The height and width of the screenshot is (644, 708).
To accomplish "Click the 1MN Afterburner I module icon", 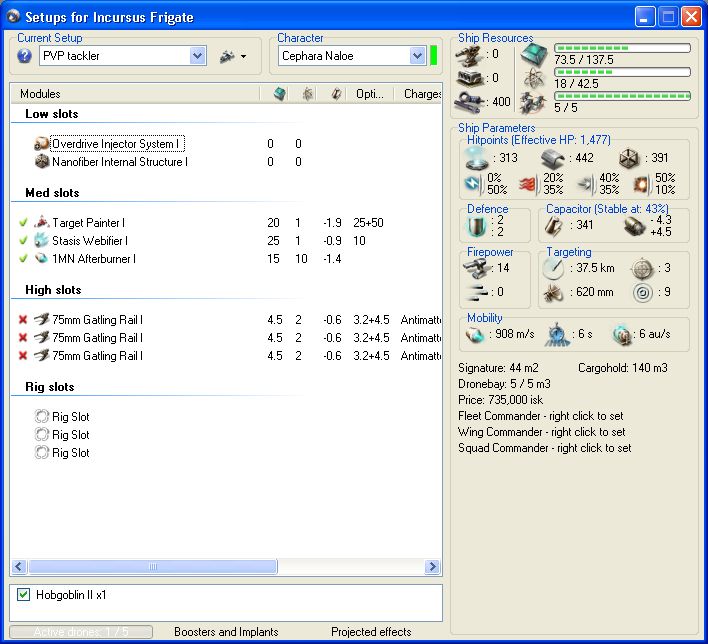I will pyautogui.click(x=42, y=258).
